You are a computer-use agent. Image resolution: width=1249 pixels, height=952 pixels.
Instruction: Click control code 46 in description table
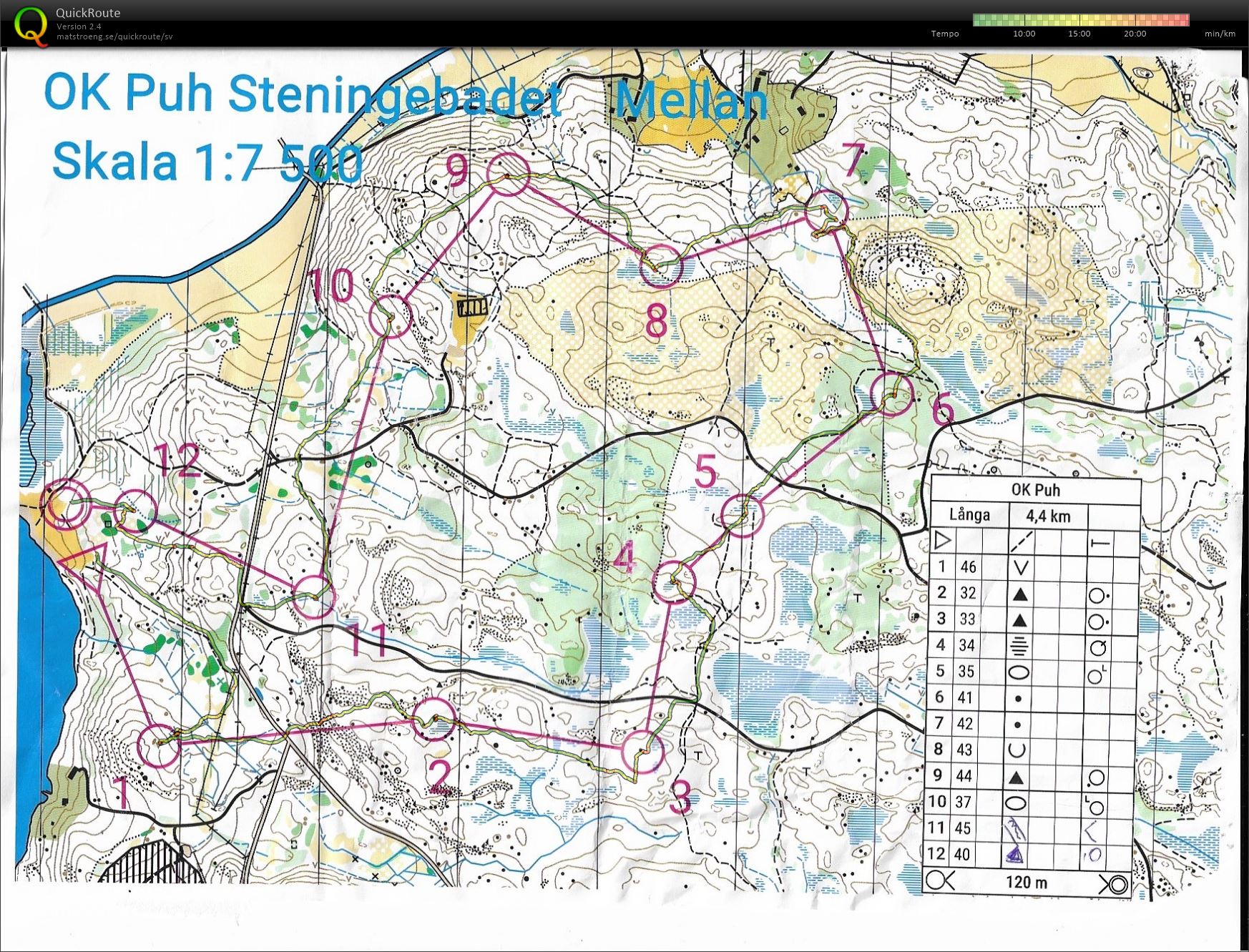point(968,567)
